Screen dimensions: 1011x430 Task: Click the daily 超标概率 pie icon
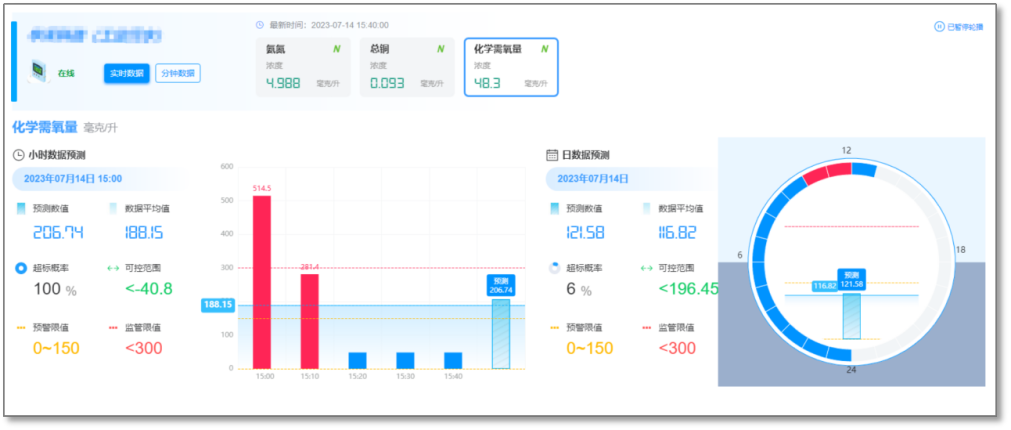point(555,268)
